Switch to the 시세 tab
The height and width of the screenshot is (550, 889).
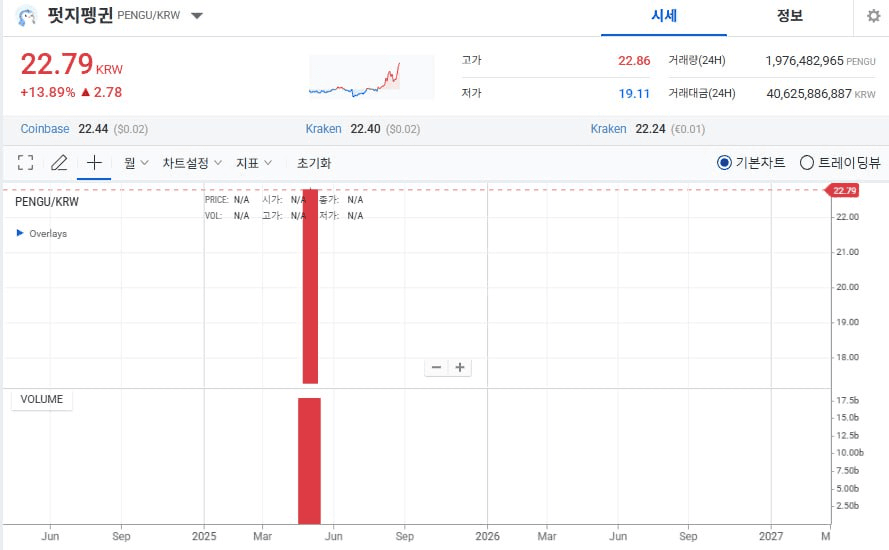pos(663,16)
